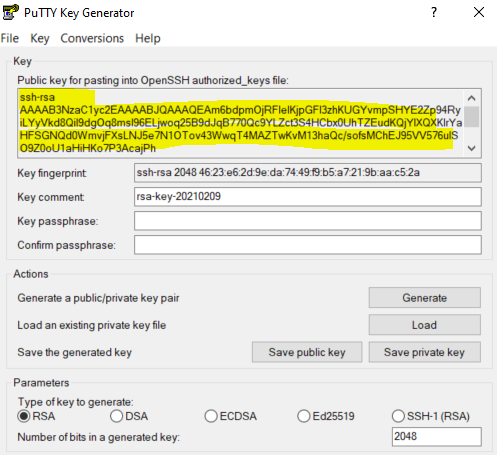Click the Generate button
The height and width of the screenshot is (455, 497).
(x=424, y=298)
